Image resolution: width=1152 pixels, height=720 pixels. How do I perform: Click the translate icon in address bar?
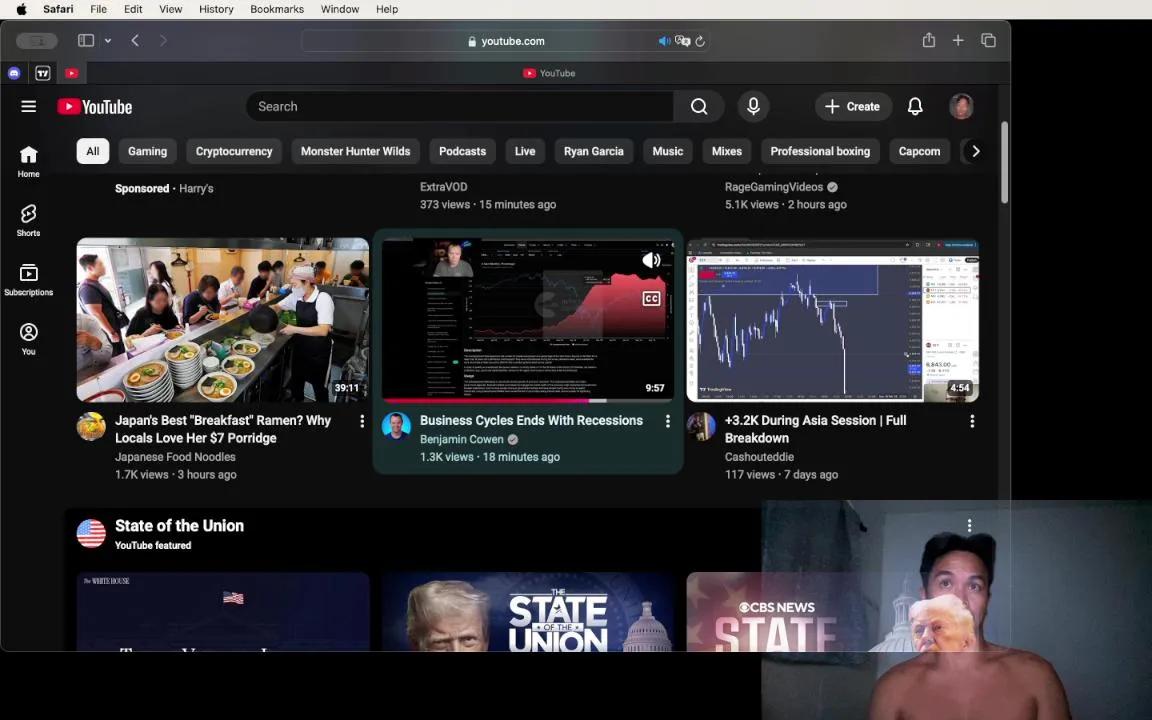point(683,41)
